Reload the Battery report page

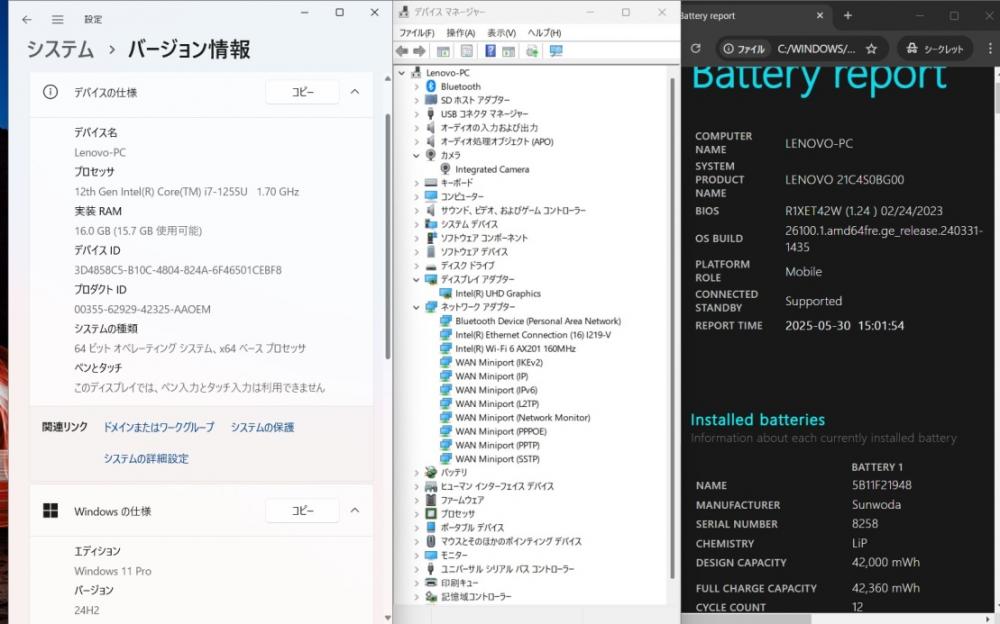(696, 48)
